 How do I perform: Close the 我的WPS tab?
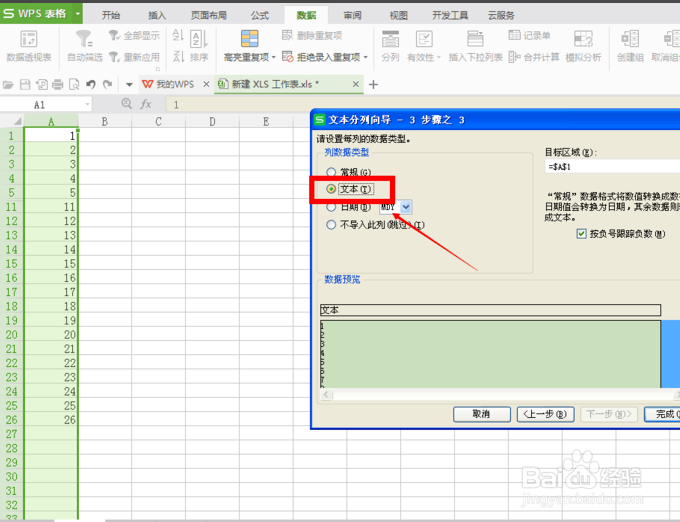tap(206, 84)
